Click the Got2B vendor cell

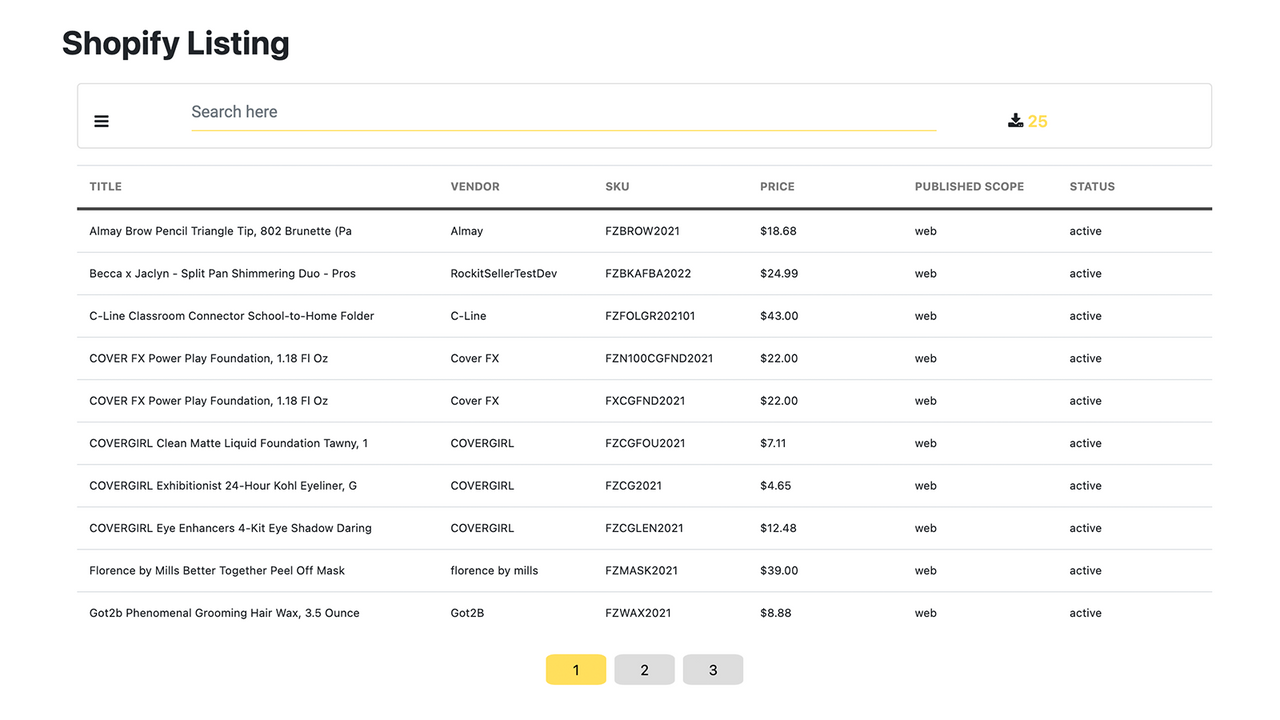[x=467, y=613]
